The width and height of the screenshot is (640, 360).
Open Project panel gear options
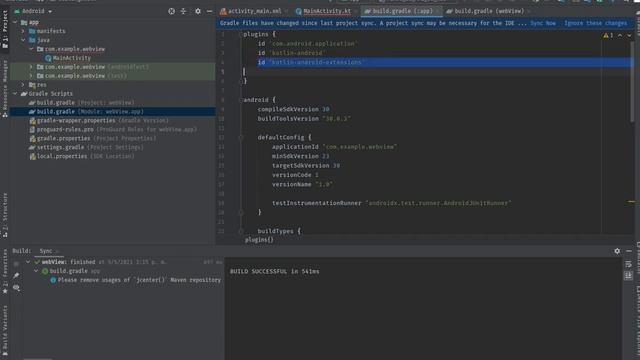pos(198,11)
